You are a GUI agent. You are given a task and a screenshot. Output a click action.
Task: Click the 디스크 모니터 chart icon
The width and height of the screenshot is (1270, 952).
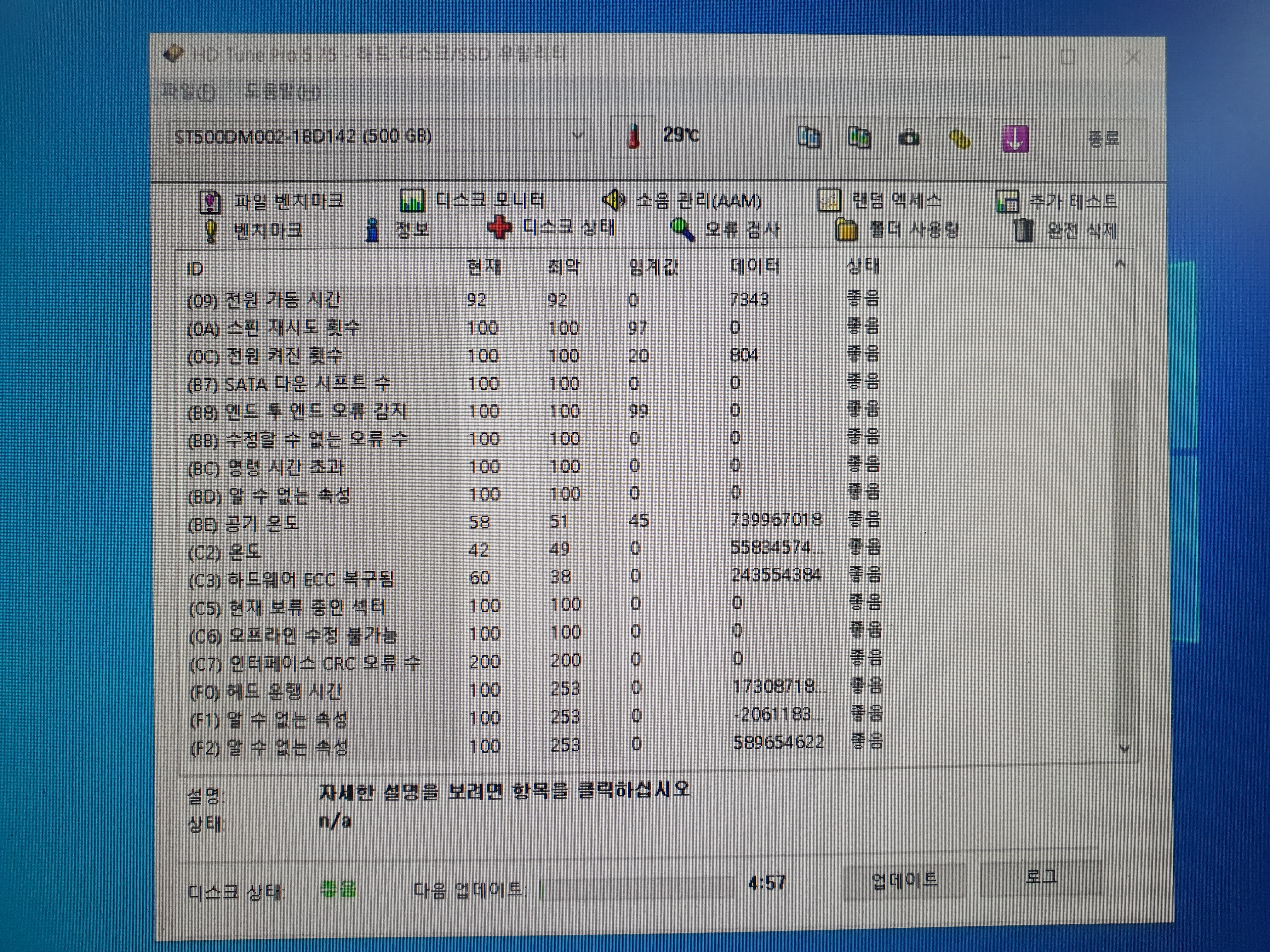pyautogui.click(x=412, y=200)
